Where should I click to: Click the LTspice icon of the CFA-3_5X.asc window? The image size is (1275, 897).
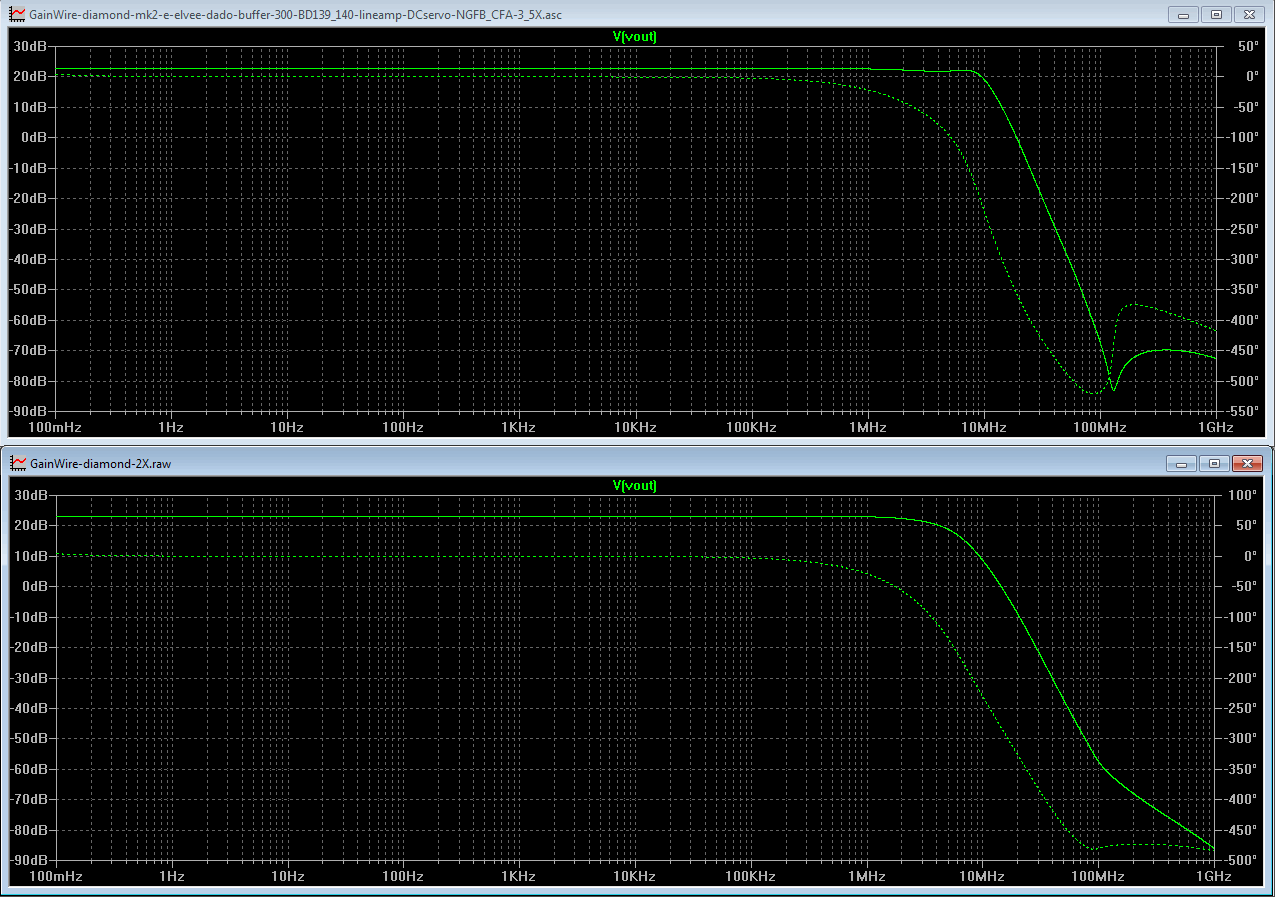point(18,15)
